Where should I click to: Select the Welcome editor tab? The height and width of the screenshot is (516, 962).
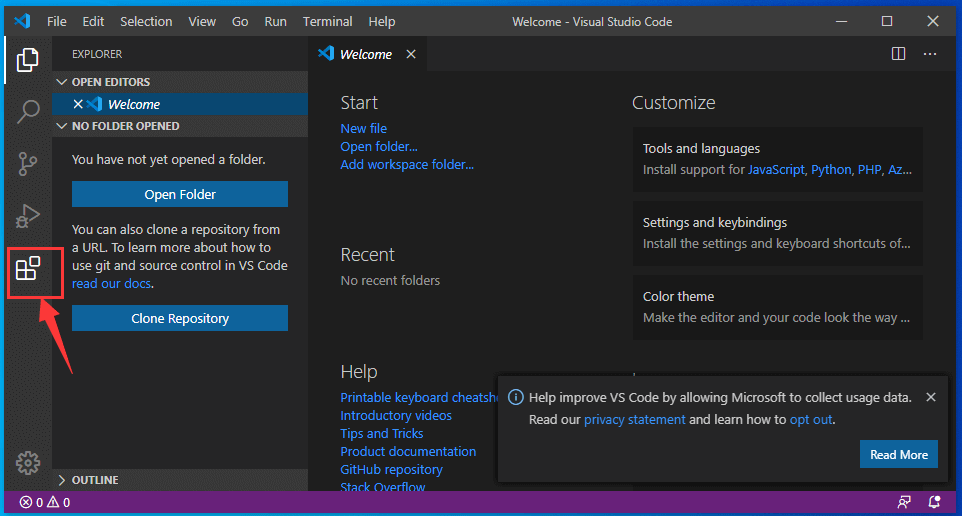tap(366, 54)
